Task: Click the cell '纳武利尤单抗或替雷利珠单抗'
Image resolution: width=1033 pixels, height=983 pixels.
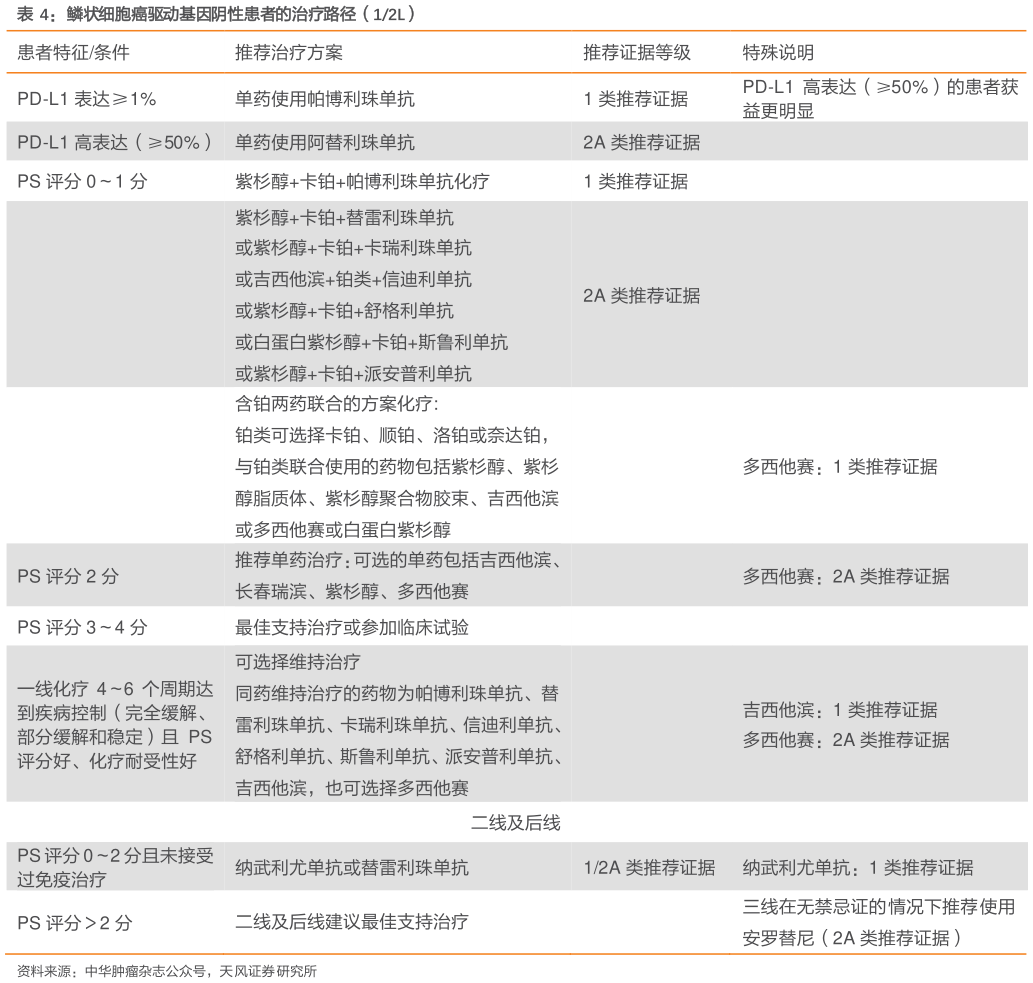Action: [x=352, y=868]
